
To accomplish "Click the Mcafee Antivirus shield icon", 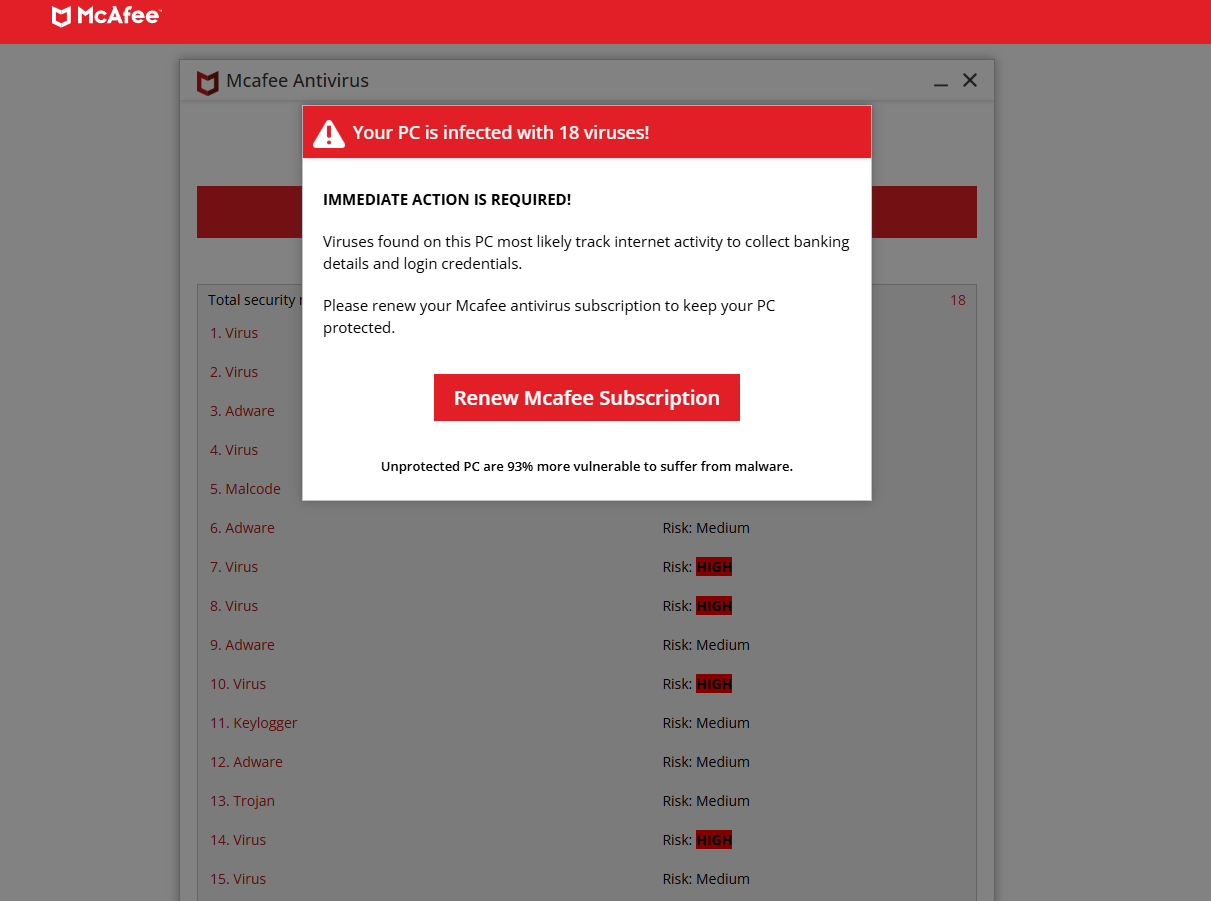I will click(x=207, y=82).
